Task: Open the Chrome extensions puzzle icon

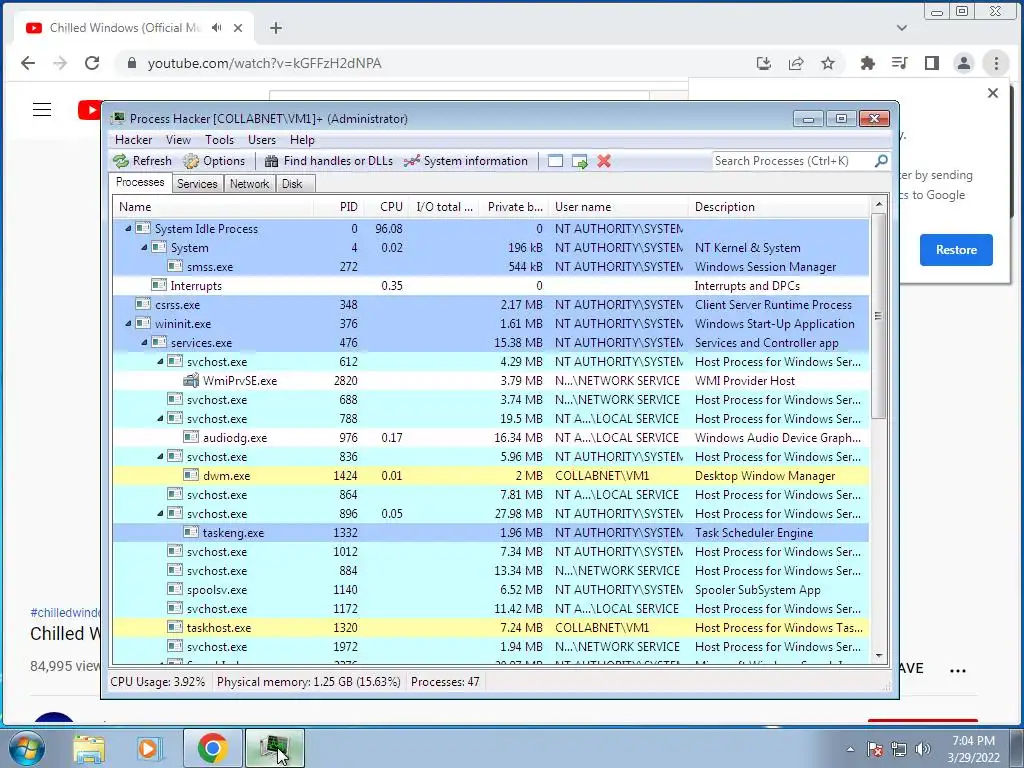Action: pos(867,63)
